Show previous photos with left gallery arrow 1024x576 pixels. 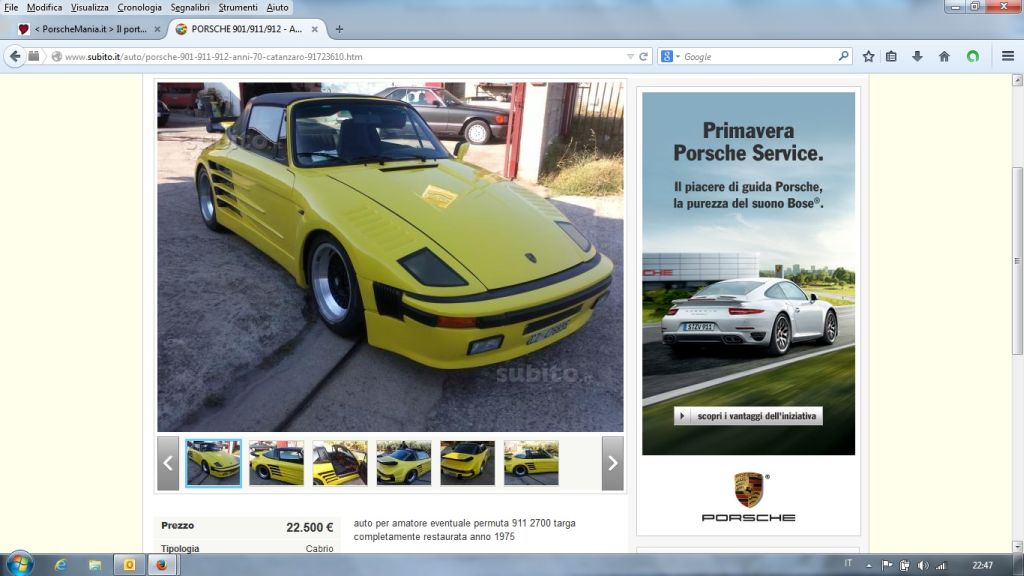tap(168, 463)
